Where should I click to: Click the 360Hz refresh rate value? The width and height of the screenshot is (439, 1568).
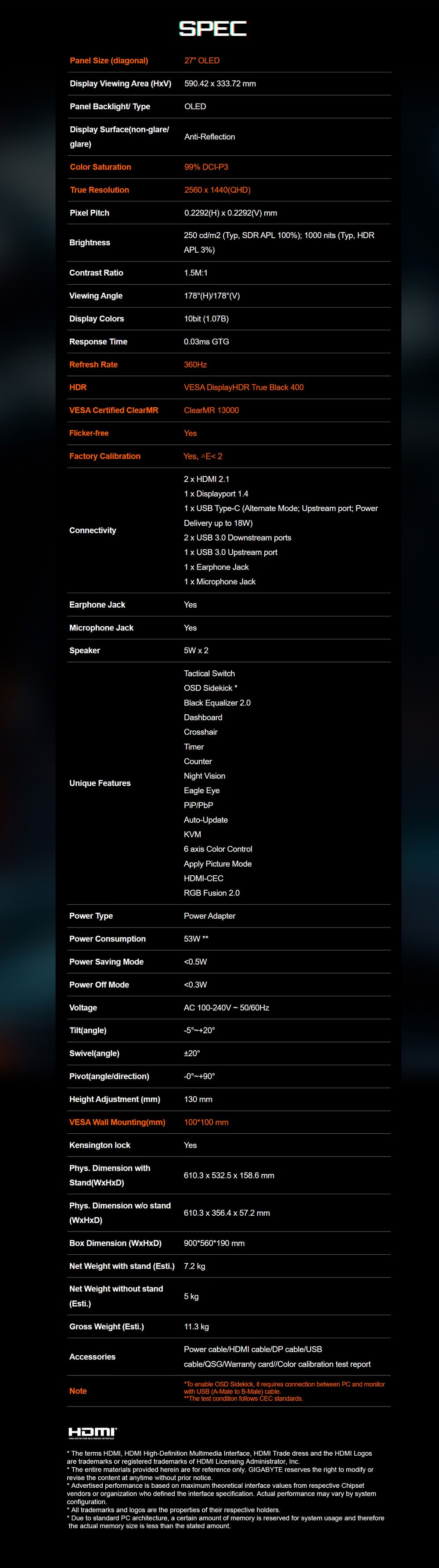coord(195,365)
